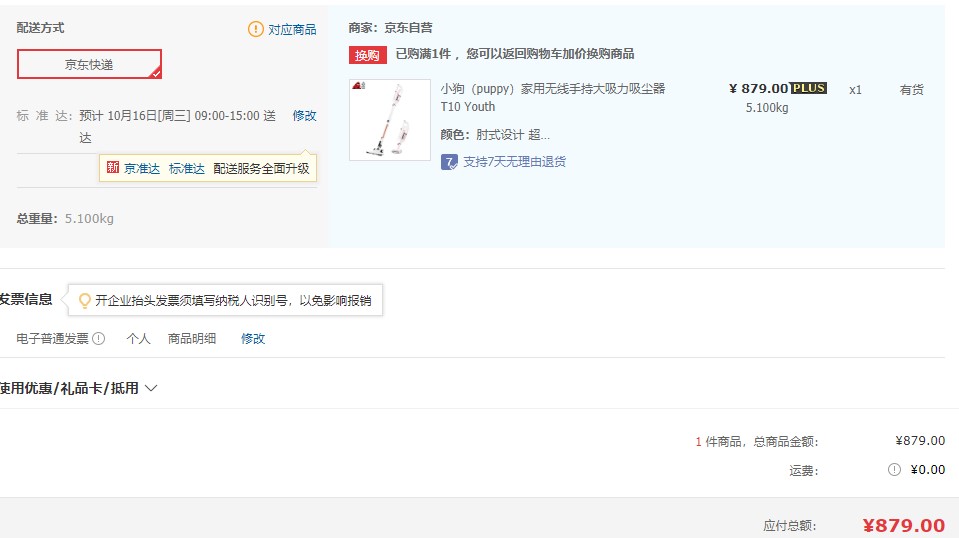959x538 pixels.
Task: Open the 京准达 link
Action: (x=142, y=168)
